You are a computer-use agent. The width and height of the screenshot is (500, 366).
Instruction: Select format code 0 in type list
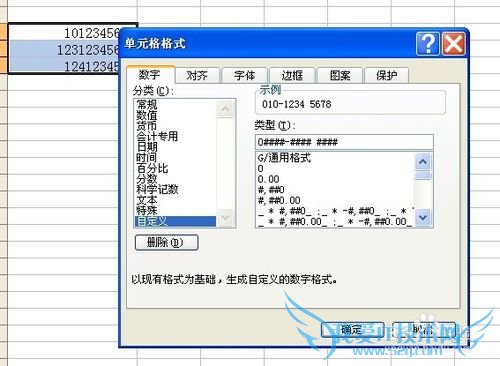[x=261, y=168]
